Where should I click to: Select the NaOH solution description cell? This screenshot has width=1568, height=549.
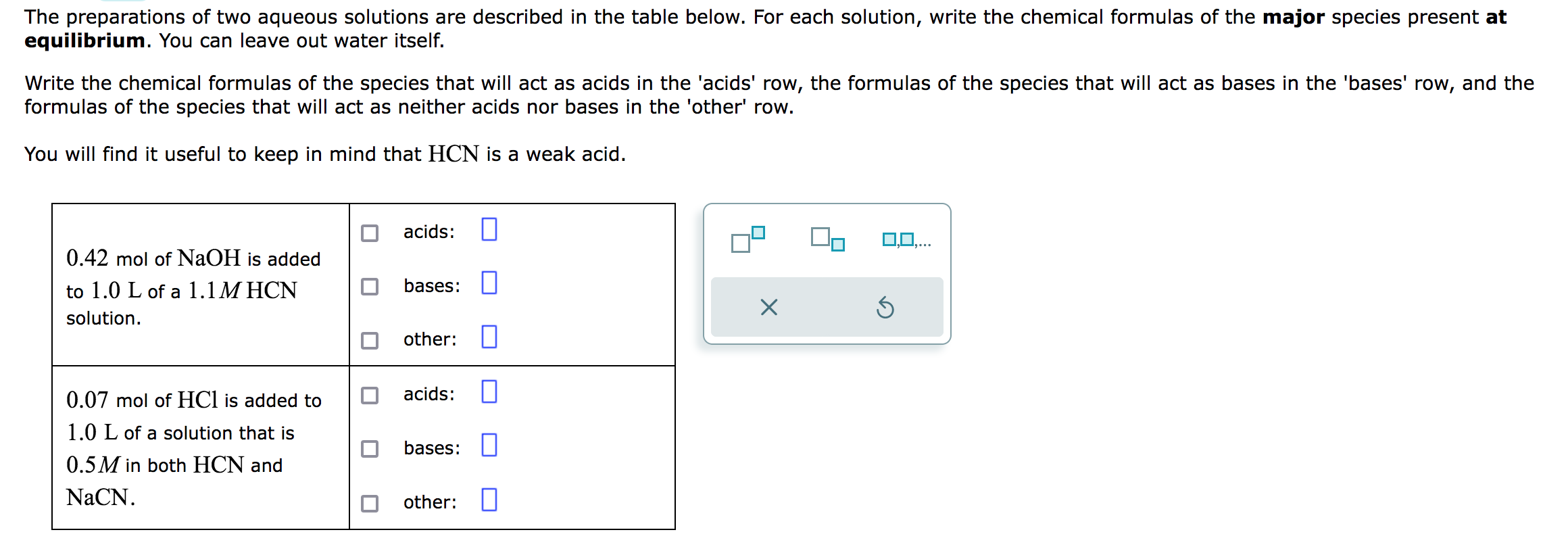(x=199, y=284)
